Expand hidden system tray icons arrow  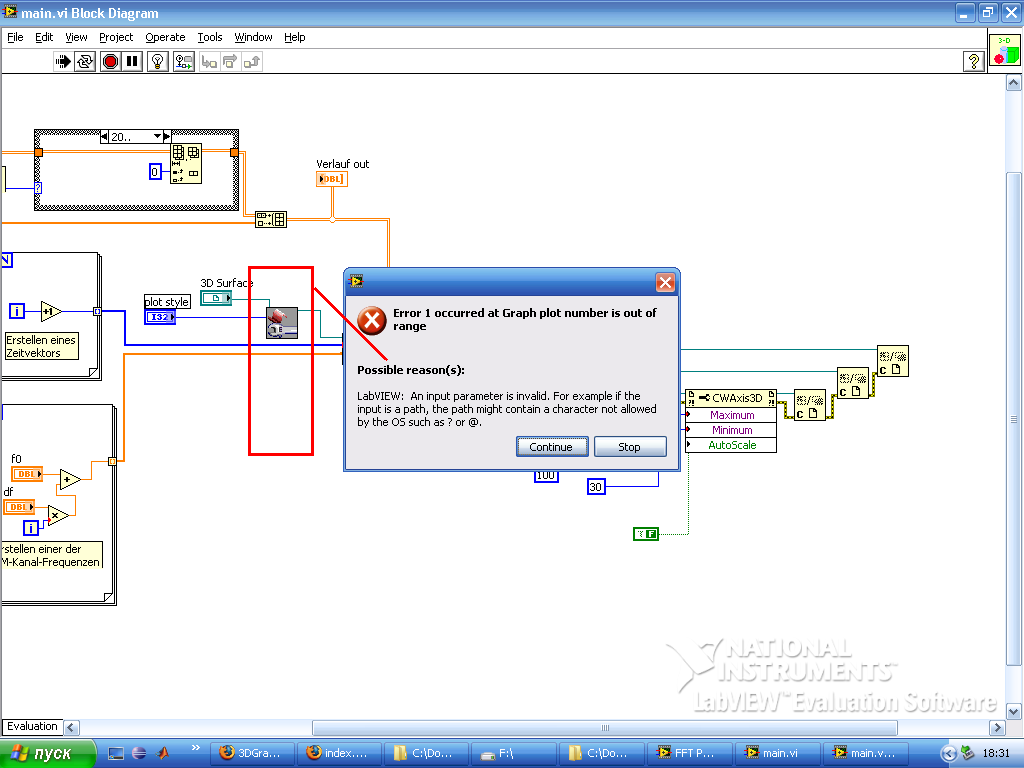coord(949,754)
